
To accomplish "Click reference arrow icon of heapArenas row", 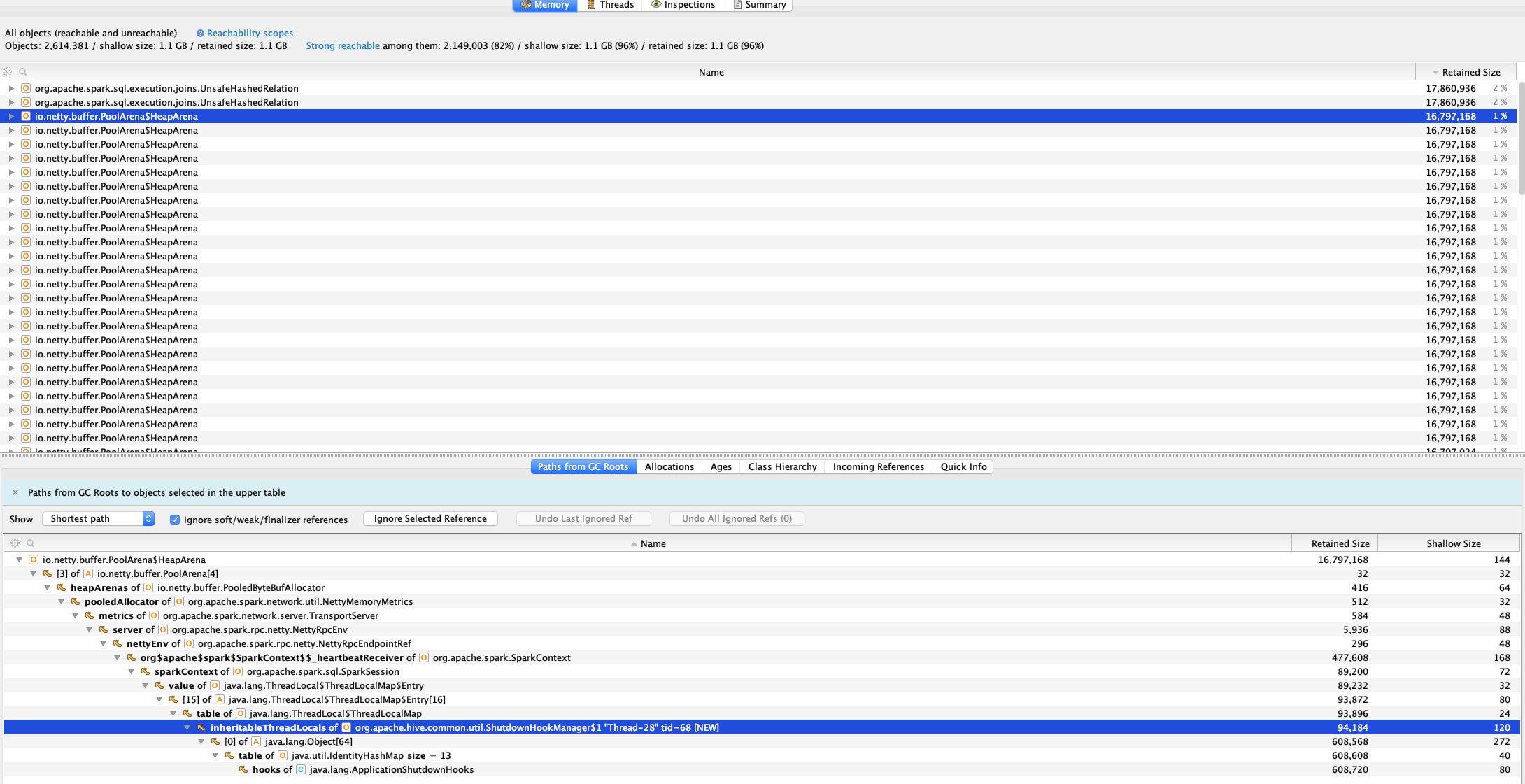I will click(x=62, y=587).
